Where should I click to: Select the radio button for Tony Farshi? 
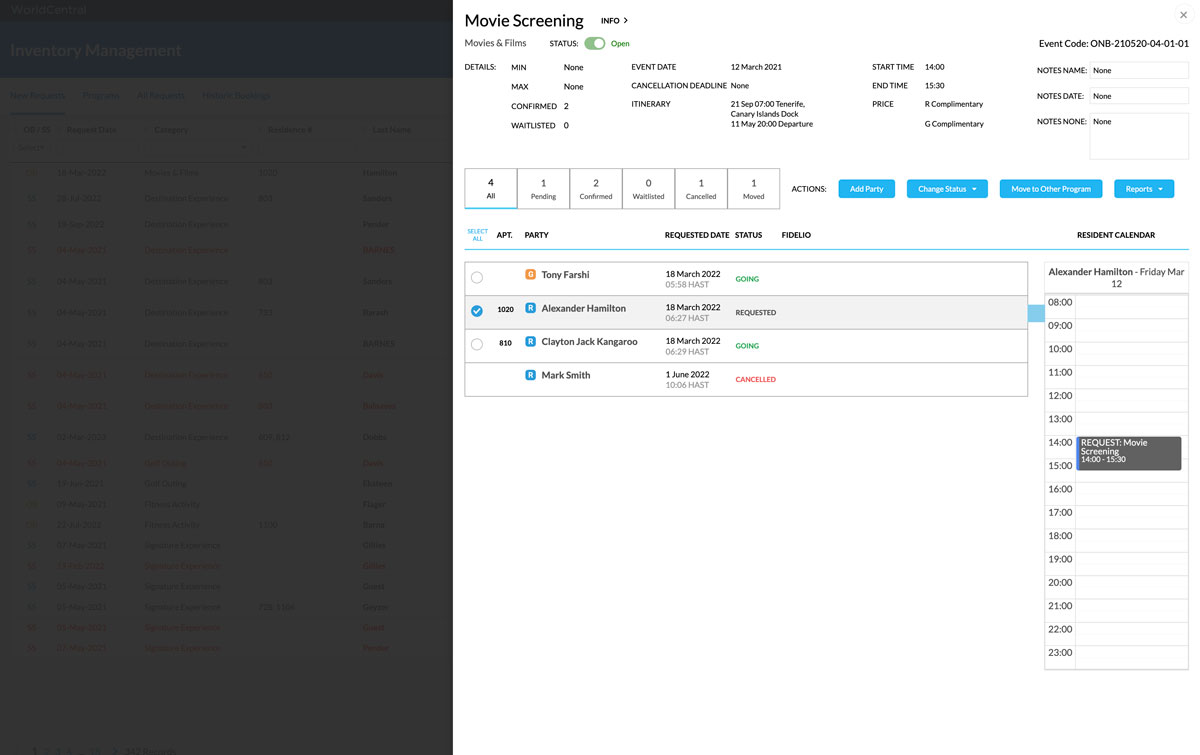pyautogui.click(x=477, y=277)
